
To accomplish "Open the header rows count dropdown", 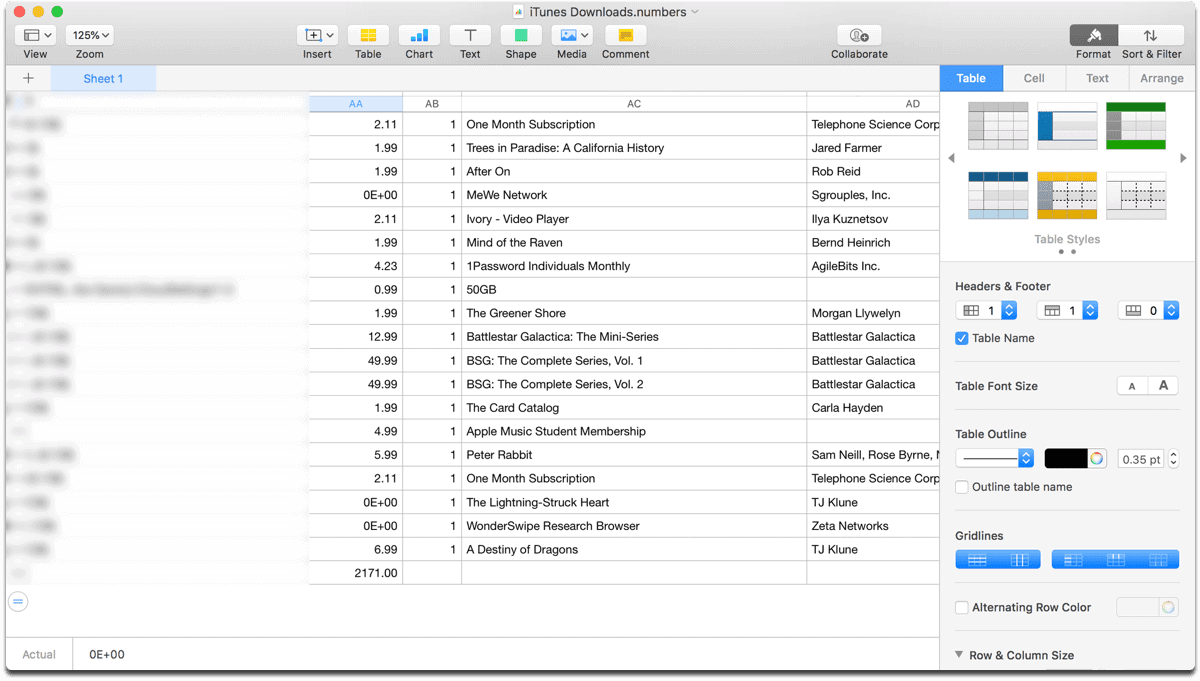I will coord(1067,311).
